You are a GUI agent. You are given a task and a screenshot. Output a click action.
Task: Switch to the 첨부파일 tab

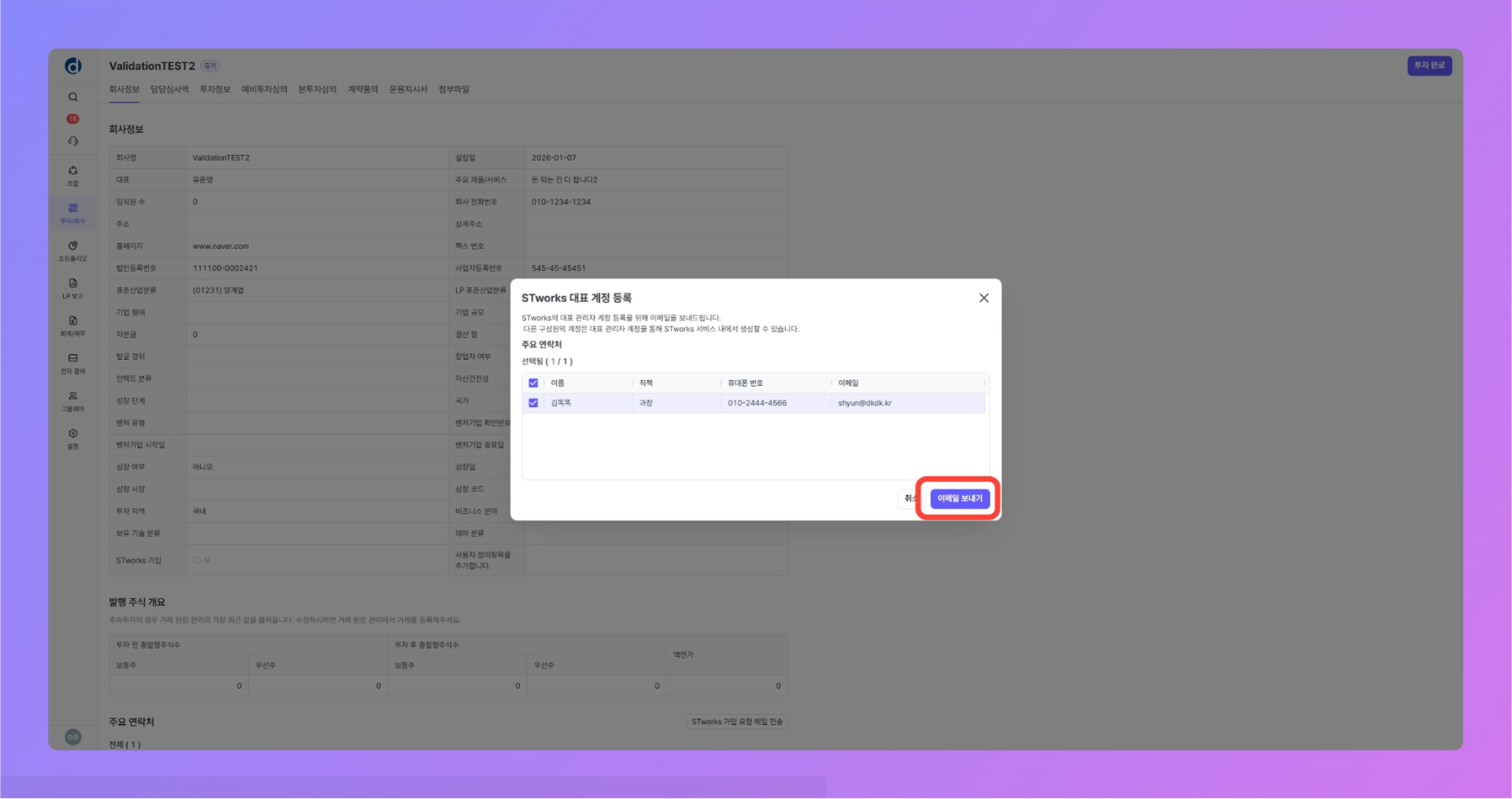click(454, 90)
